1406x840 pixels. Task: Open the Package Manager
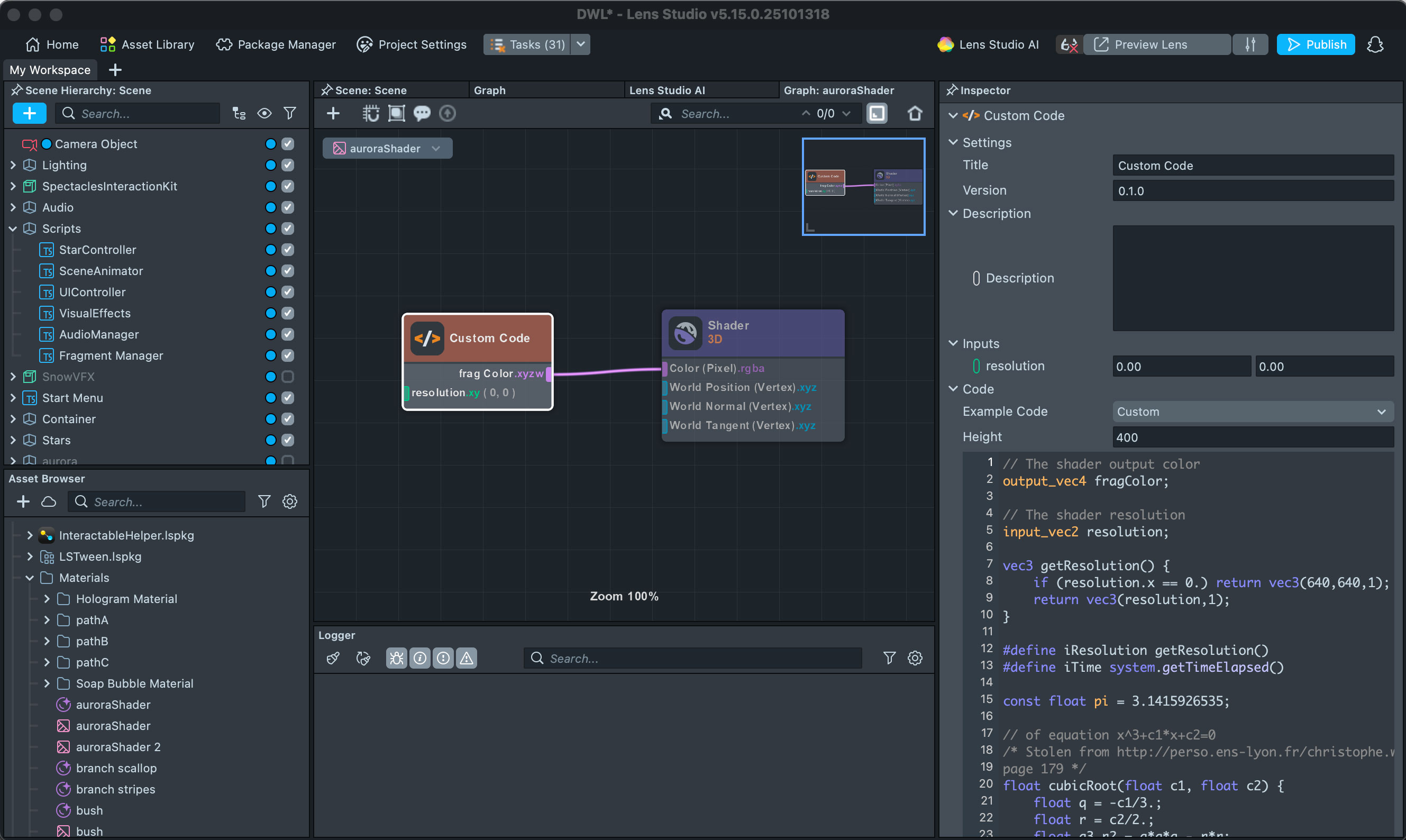[x=276, y=44]
